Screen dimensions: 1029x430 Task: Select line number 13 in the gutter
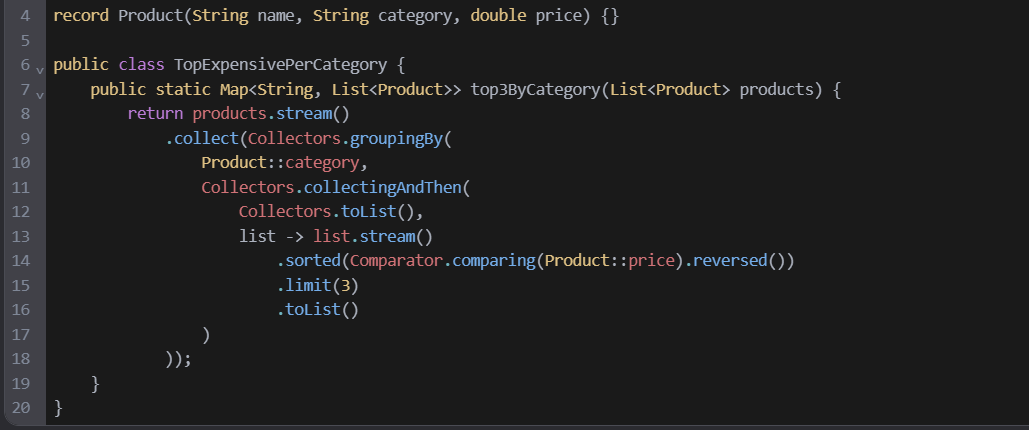coord(21,236)
